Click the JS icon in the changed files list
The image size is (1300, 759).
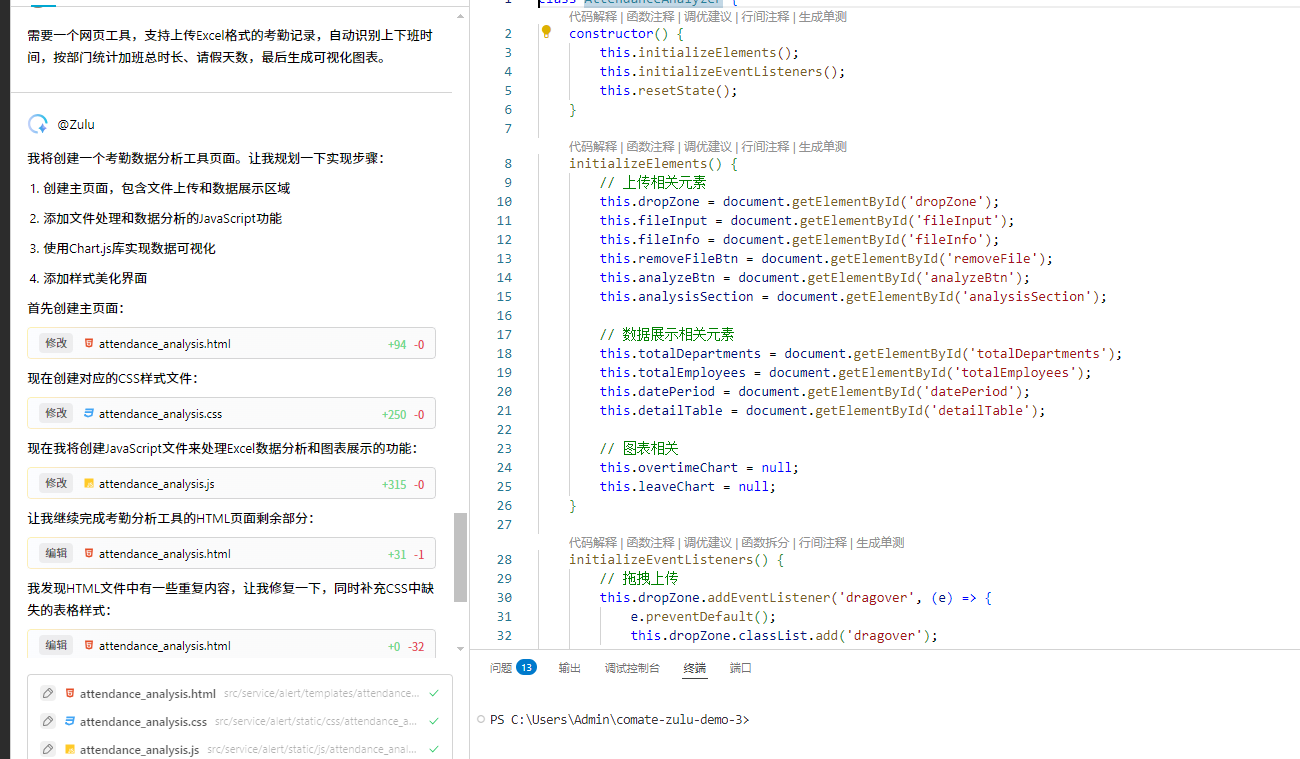pos(70,749)
